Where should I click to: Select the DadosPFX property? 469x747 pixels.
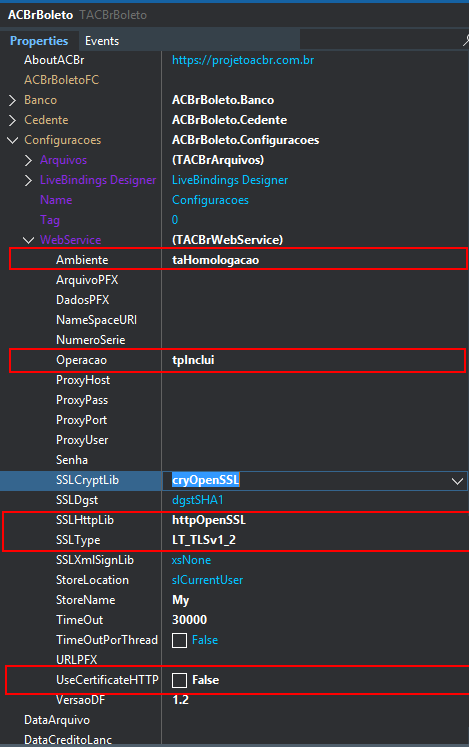82,300
